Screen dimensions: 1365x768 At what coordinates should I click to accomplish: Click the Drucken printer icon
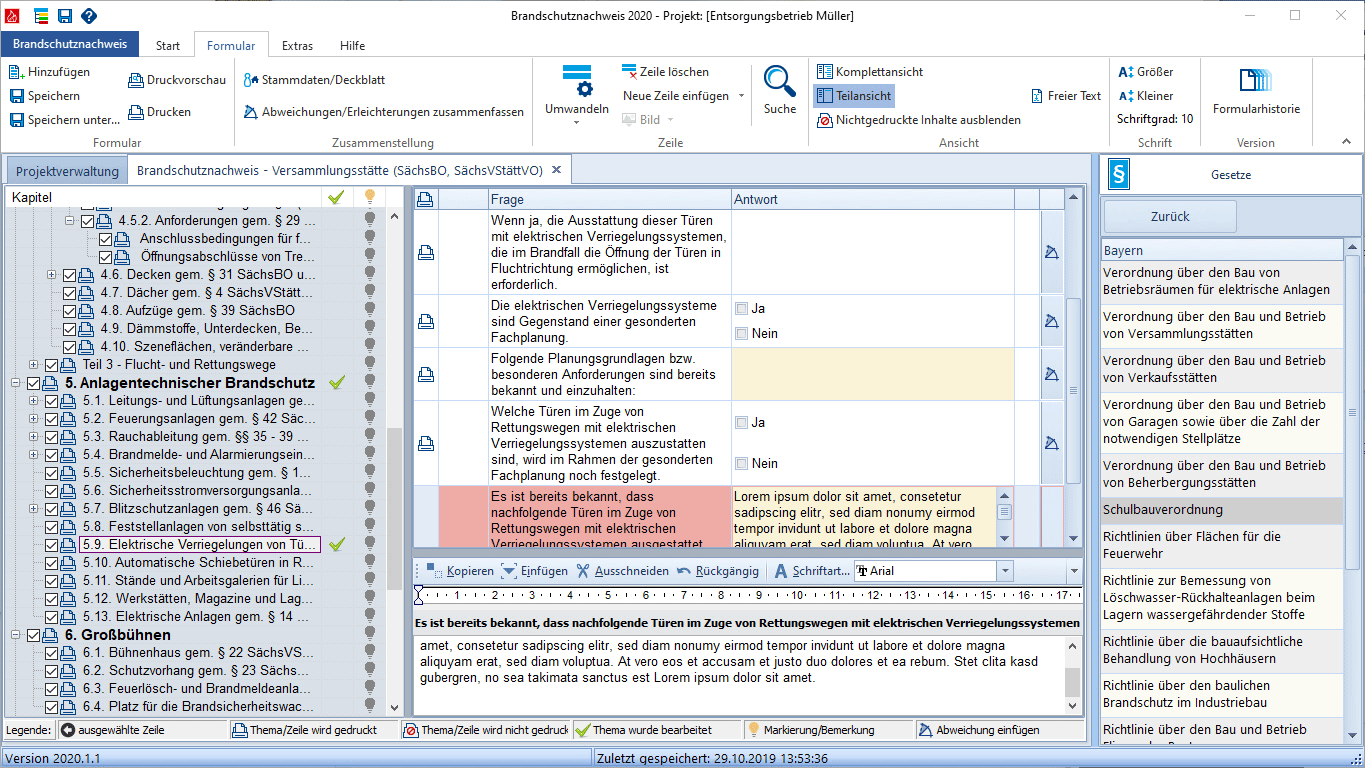136,112
